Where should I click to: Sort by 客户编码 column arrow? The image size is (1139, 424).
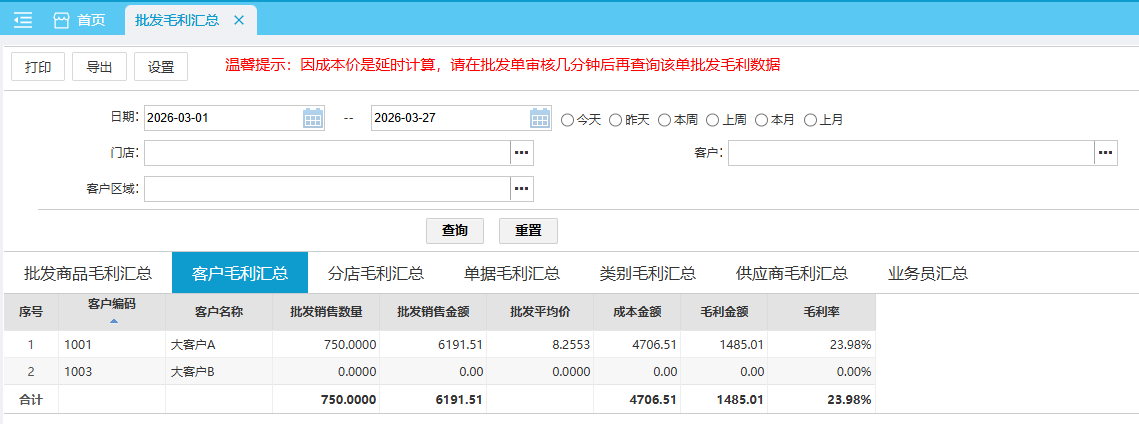113,321
